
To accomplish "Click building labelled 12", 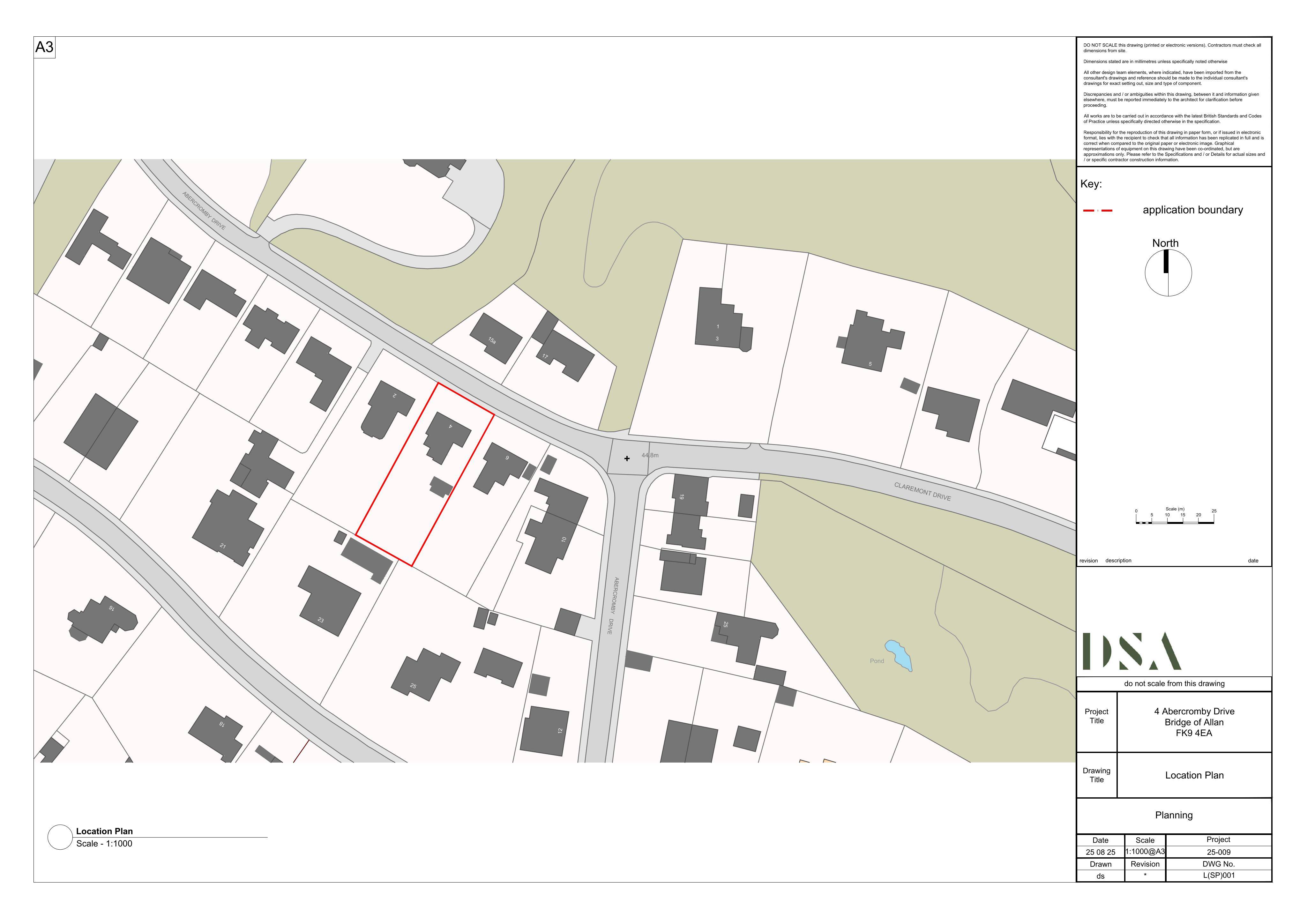I will pos(544,731).
